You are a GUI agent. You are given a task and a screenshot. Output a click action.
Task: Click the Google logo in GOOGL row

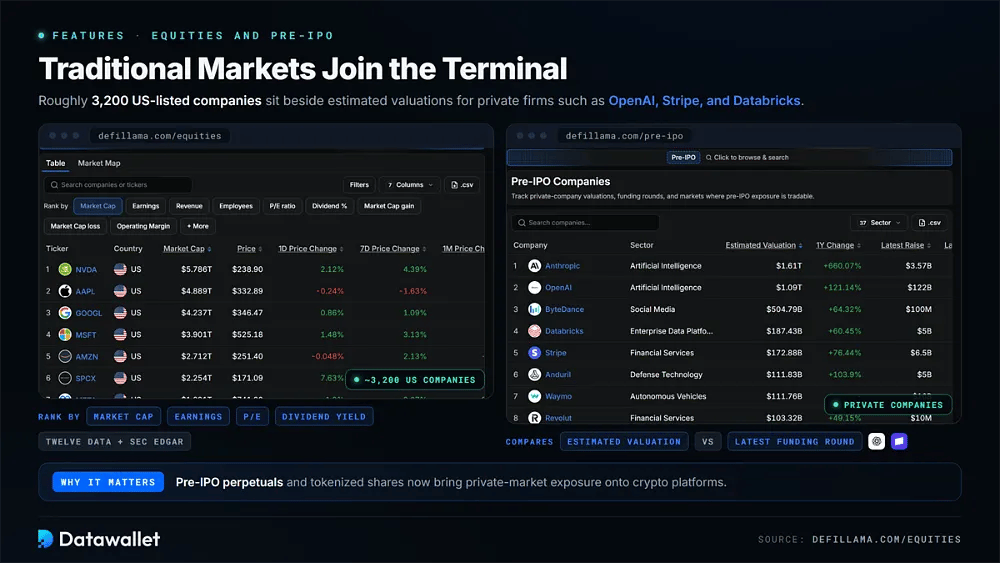click(x=65, y=312)
